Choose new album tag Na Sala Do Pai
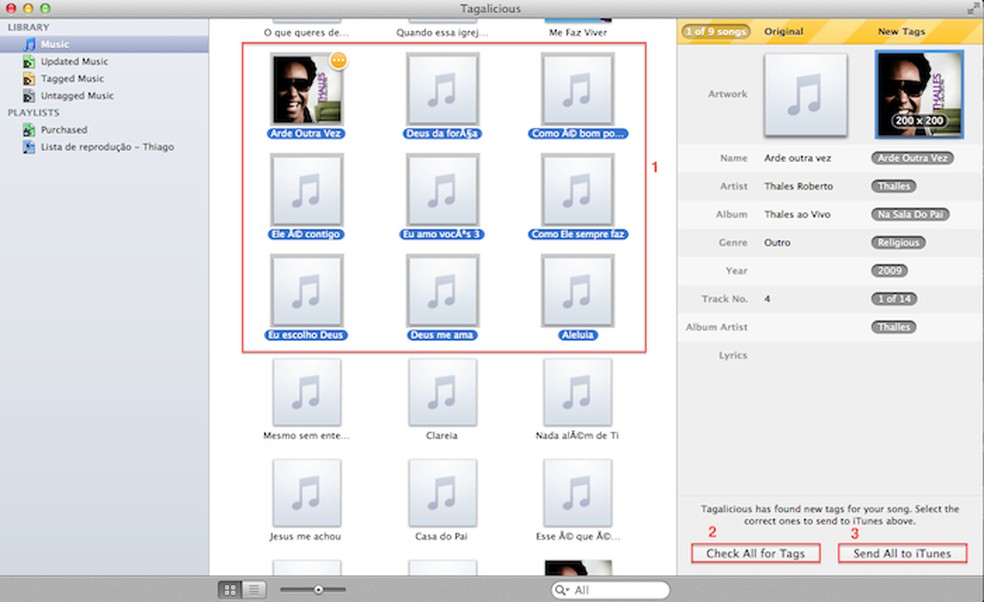Screen dimensions: 984x602 click(x=910, y=215)
